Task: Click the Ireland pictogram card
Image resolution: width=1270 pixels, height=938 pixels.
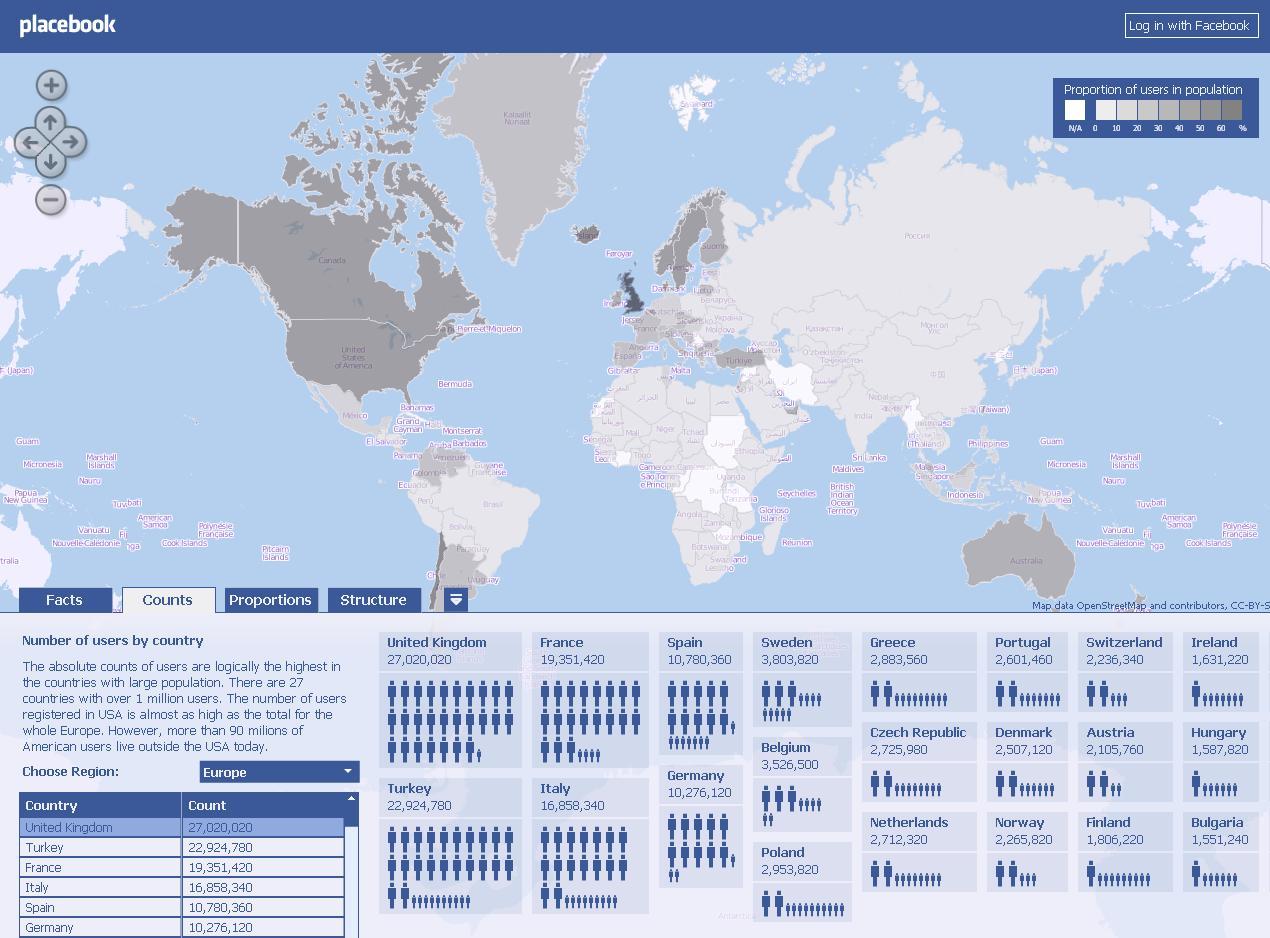Action: click(x=1221, y=671)
